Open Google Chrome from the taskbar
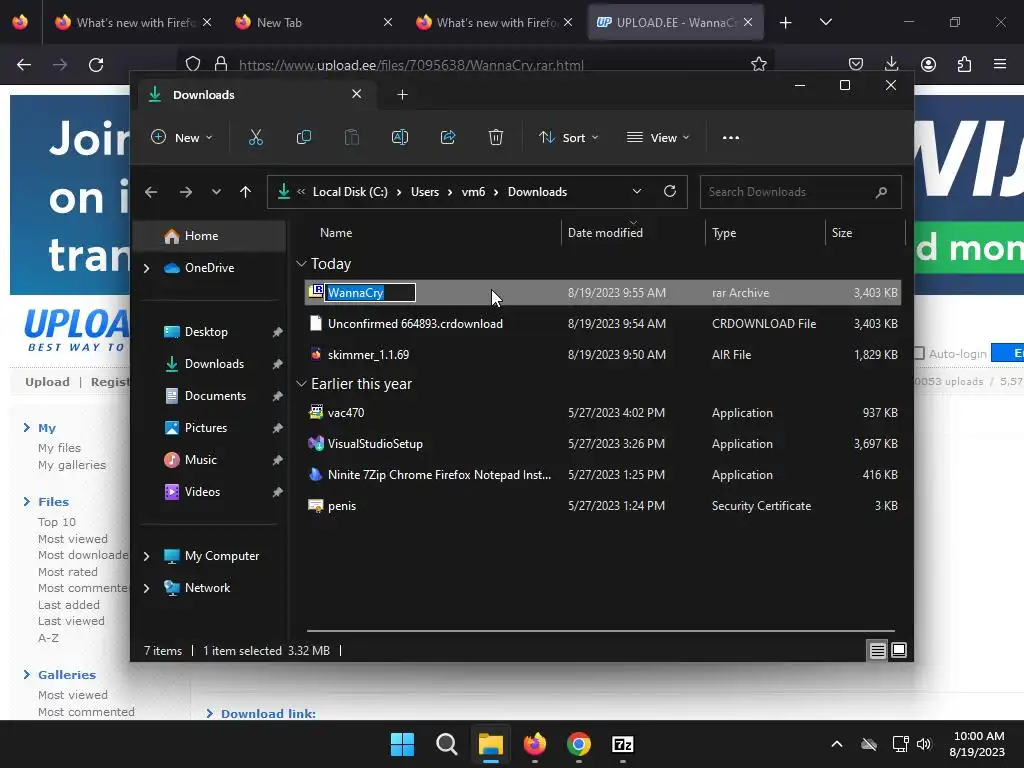 [579, 744]
